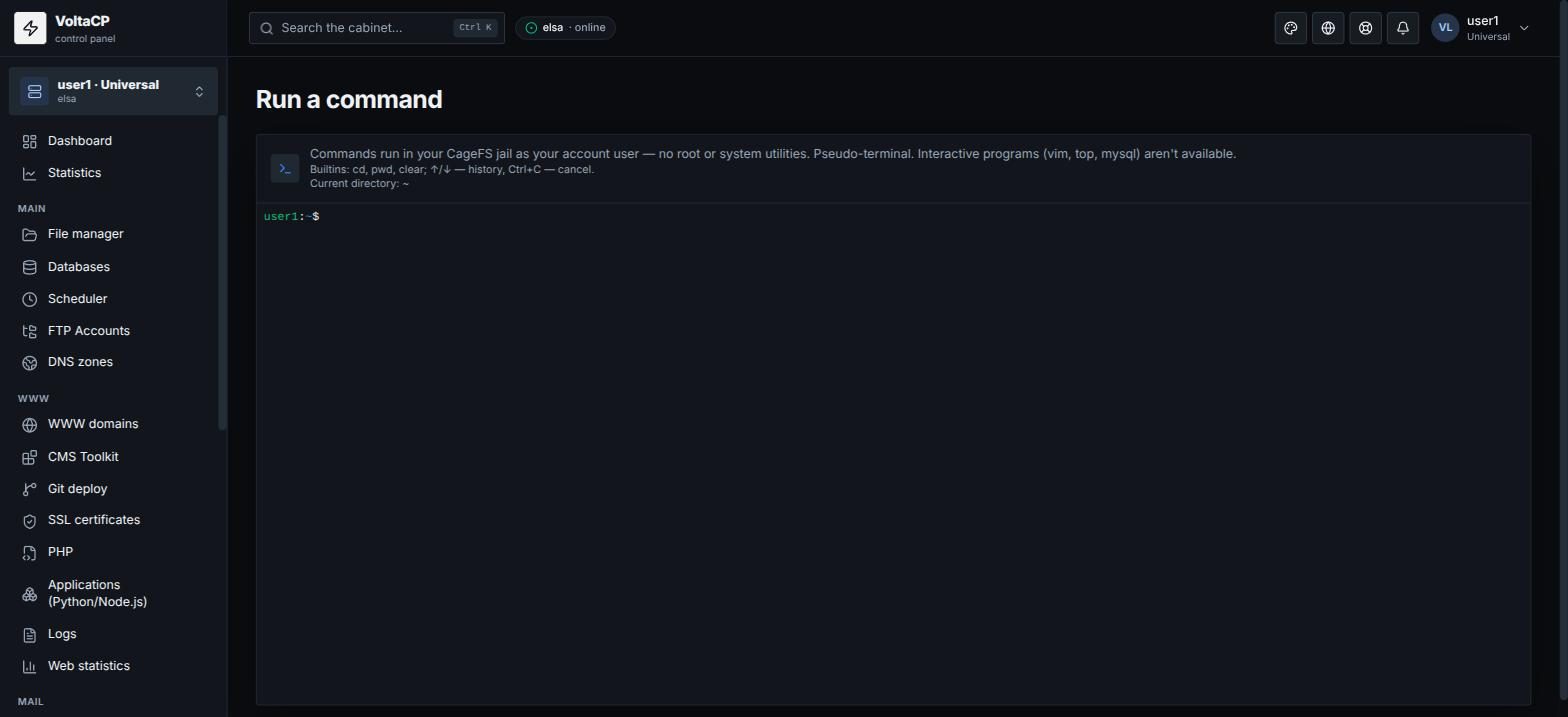Viewport: 1568px width, 717px height.
Task: Click the "Builtins: cd, pwd, clear" hint line
Action: click(x=452, y=169)
